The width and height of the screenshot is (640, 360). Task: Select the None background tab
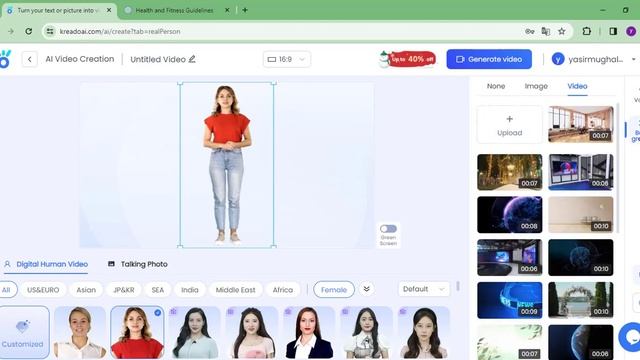[496, 86]
